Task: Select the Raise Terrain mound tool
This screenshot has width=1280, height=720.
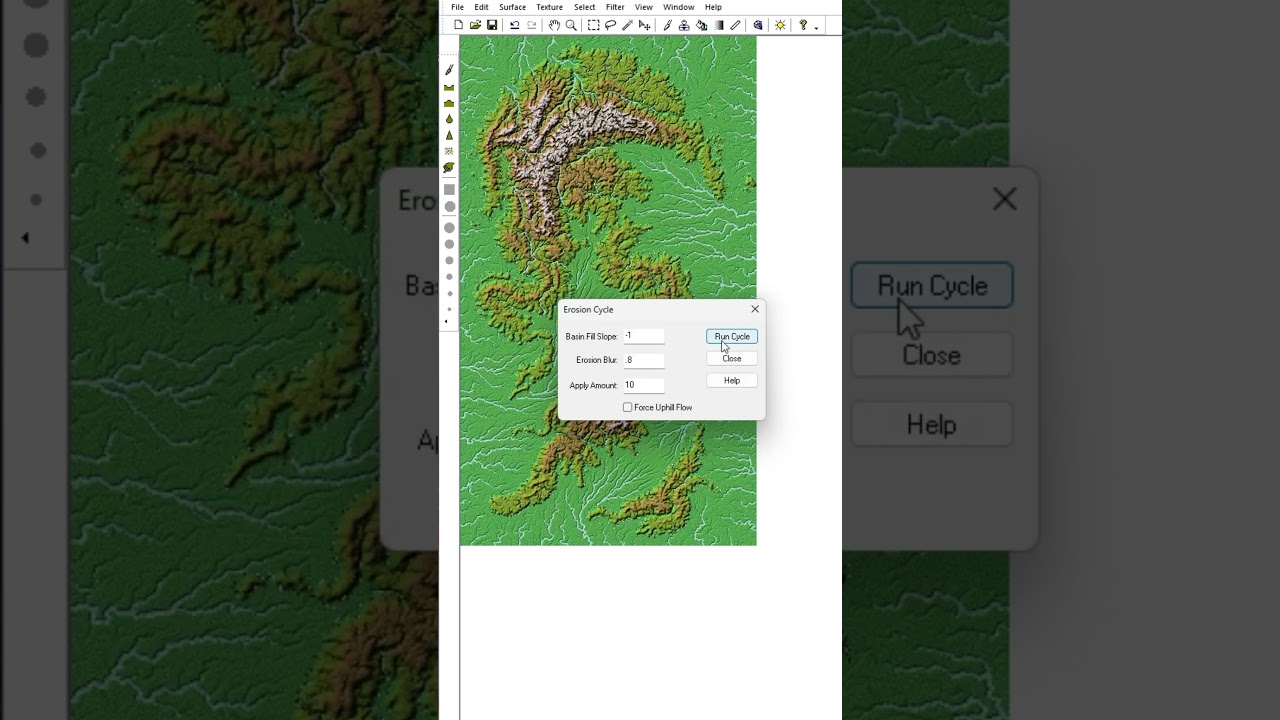Action: click(449, 103)
